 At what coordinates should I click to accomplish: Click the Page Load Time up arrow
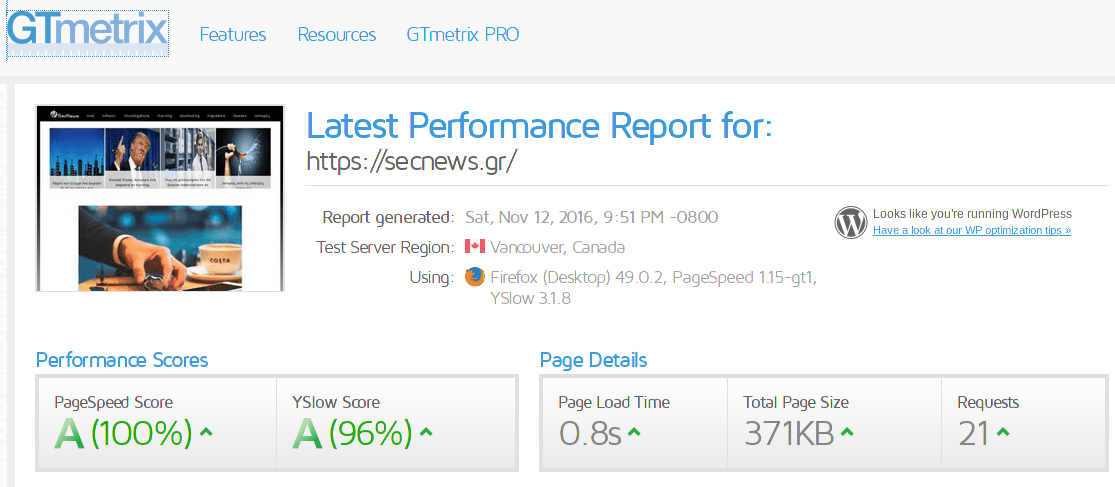click(634, 432)
